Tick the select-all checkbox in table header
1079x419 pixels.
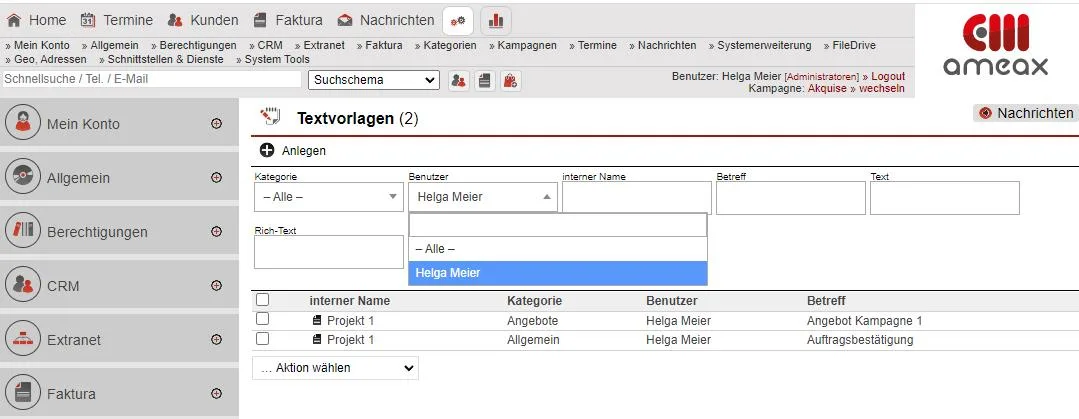(263, 299)
